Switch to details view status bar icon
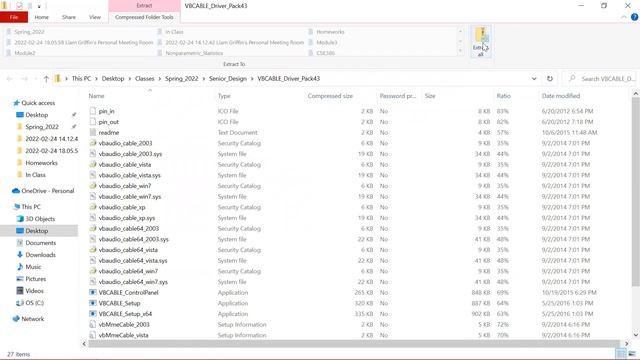Screen dimensions: 640x360 pyautogui.click(x=620, y=353)
